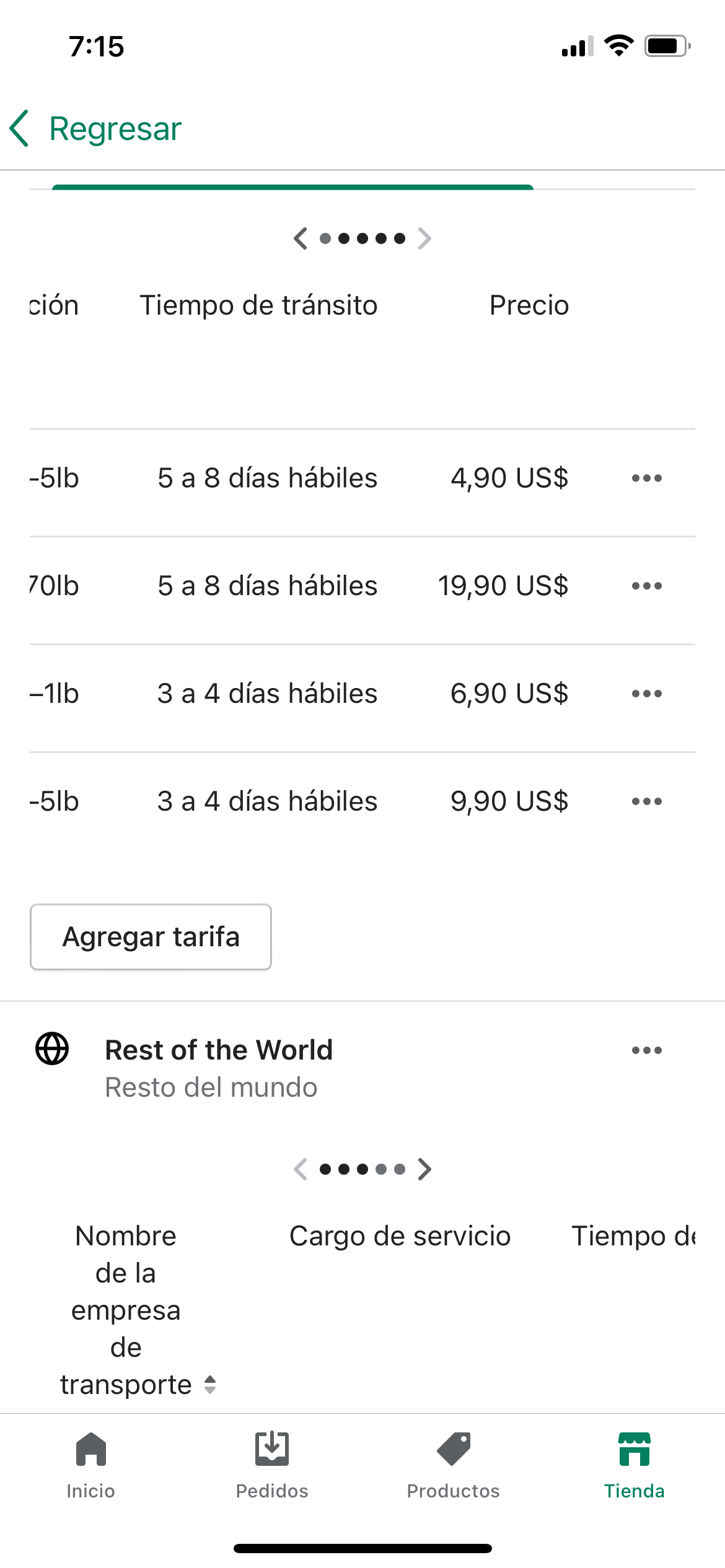Screen dimensions: 725x1568
Task: Tap the globe icon for Rest of the World
Action: click(x=52, y=1049)
